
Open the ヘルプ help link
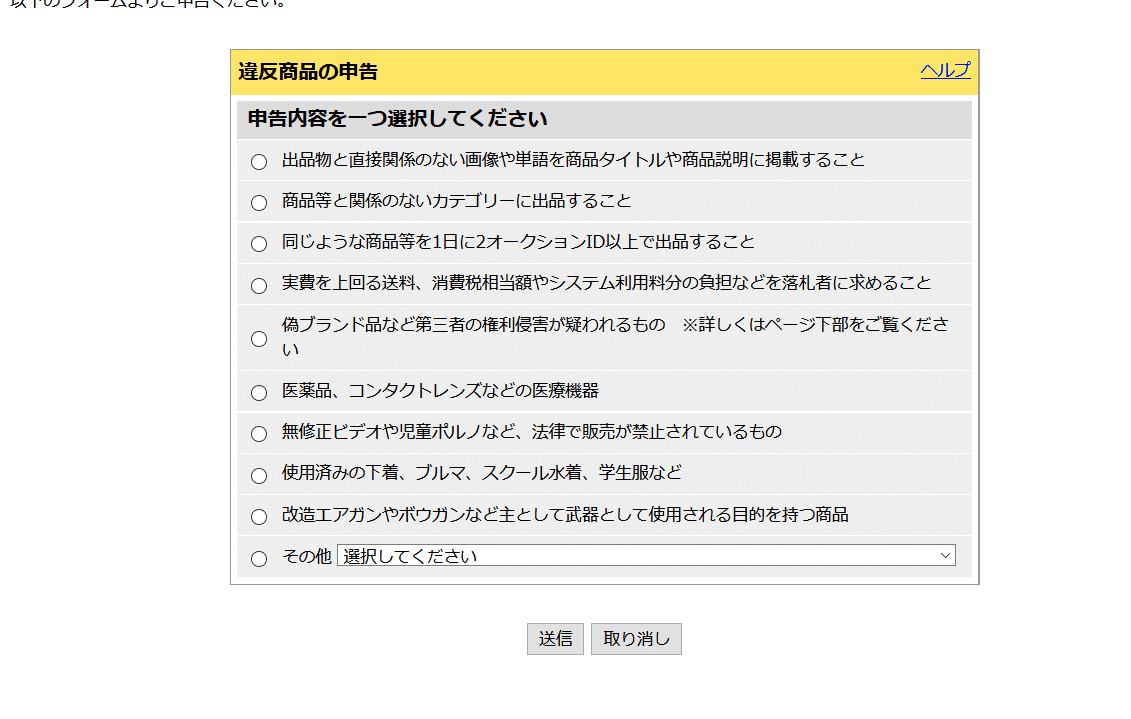pyautogui.click(x=945, y=70)
